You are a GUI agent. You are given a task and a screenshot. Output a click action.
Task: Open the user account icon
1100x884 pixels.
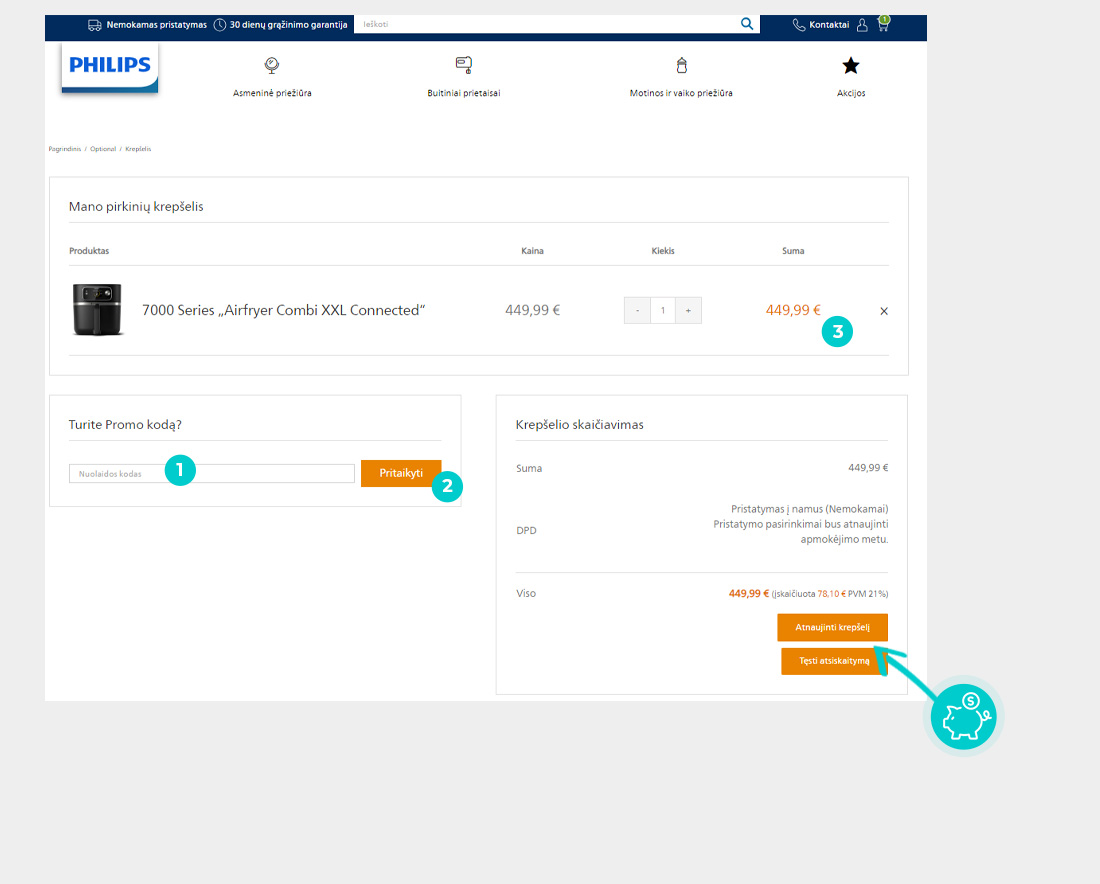click(x=862, y=25)
